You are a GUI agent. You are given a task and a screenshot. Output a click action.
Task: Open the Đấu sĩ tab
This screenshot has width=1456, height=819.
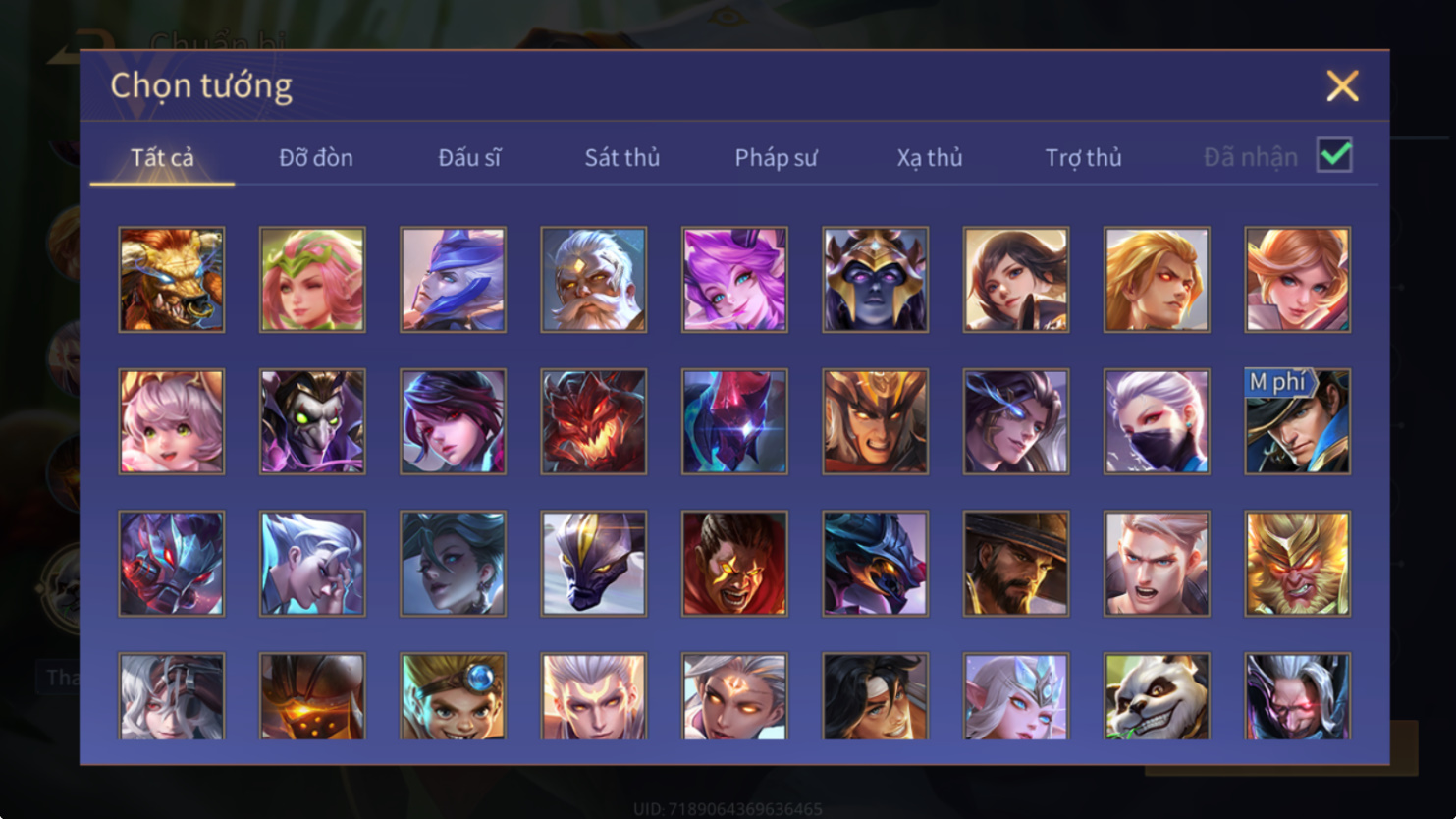pyautogui.click(x=469, y=157)
